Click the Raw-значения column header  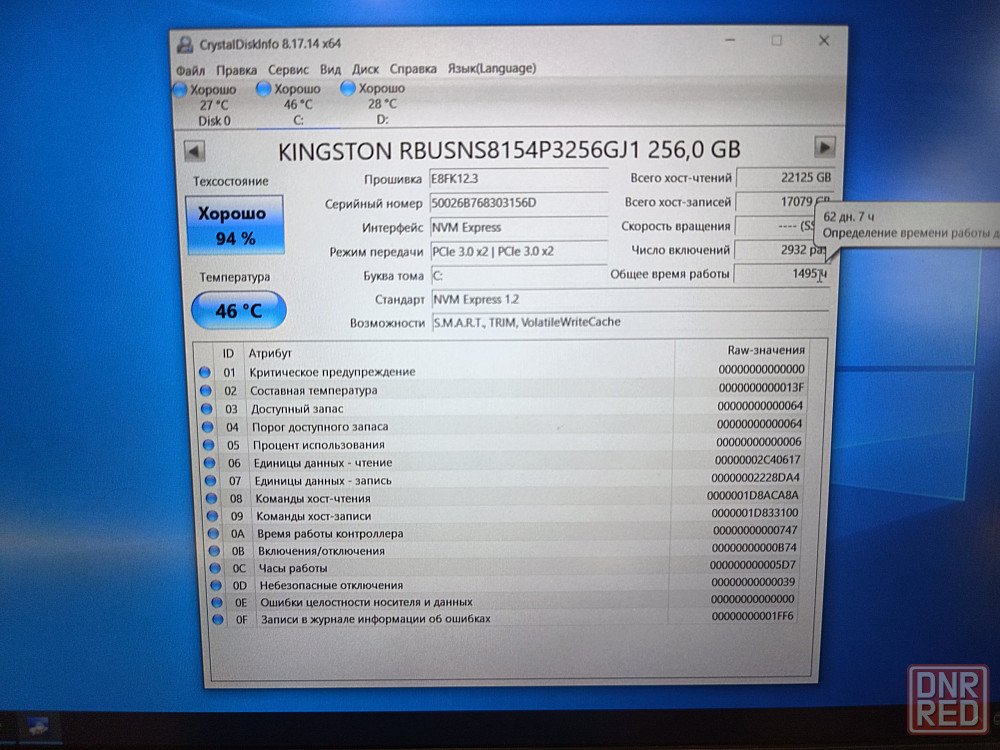tap(765, 350)
